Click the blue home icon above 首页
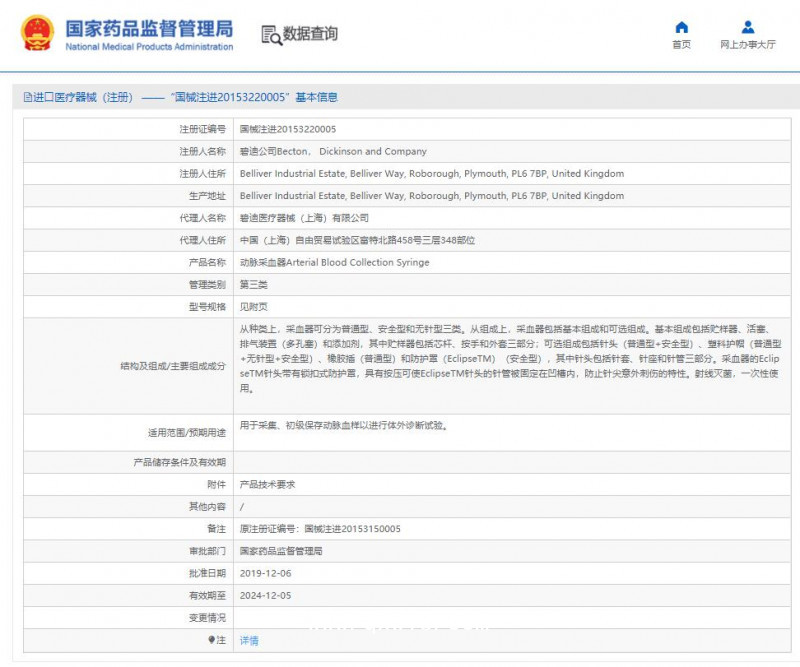This screenshot has height=667, width=800. (682, 26)
